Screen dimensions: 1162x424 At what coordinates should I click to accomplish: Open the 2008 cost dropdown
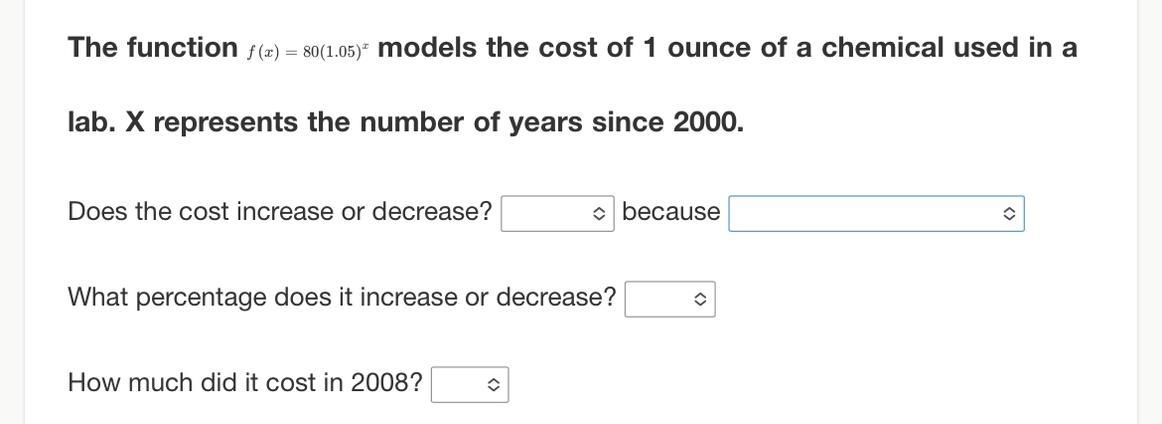469,384
